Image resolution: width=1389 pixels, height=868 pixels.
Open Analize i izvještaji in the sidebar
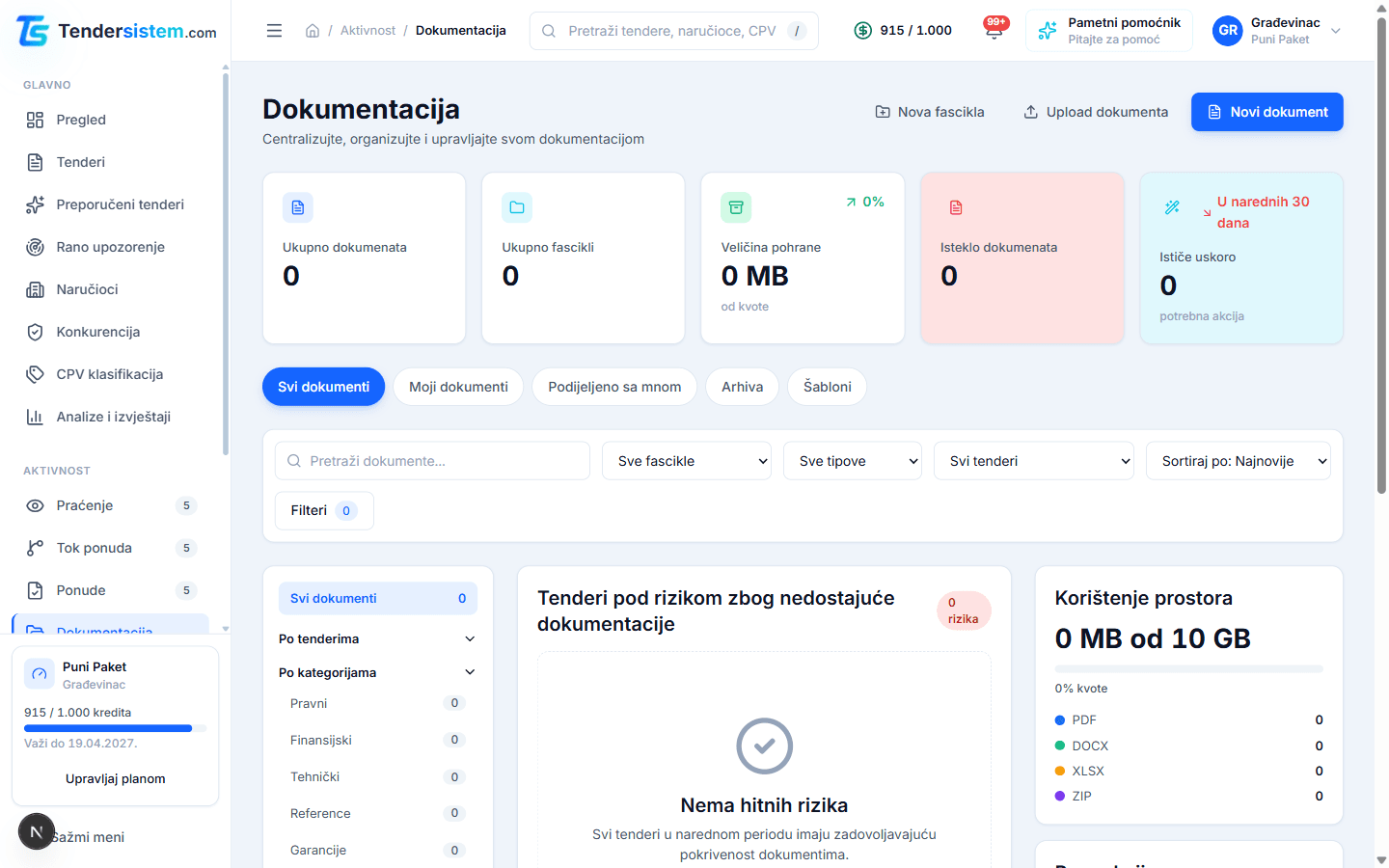[114, 417]
